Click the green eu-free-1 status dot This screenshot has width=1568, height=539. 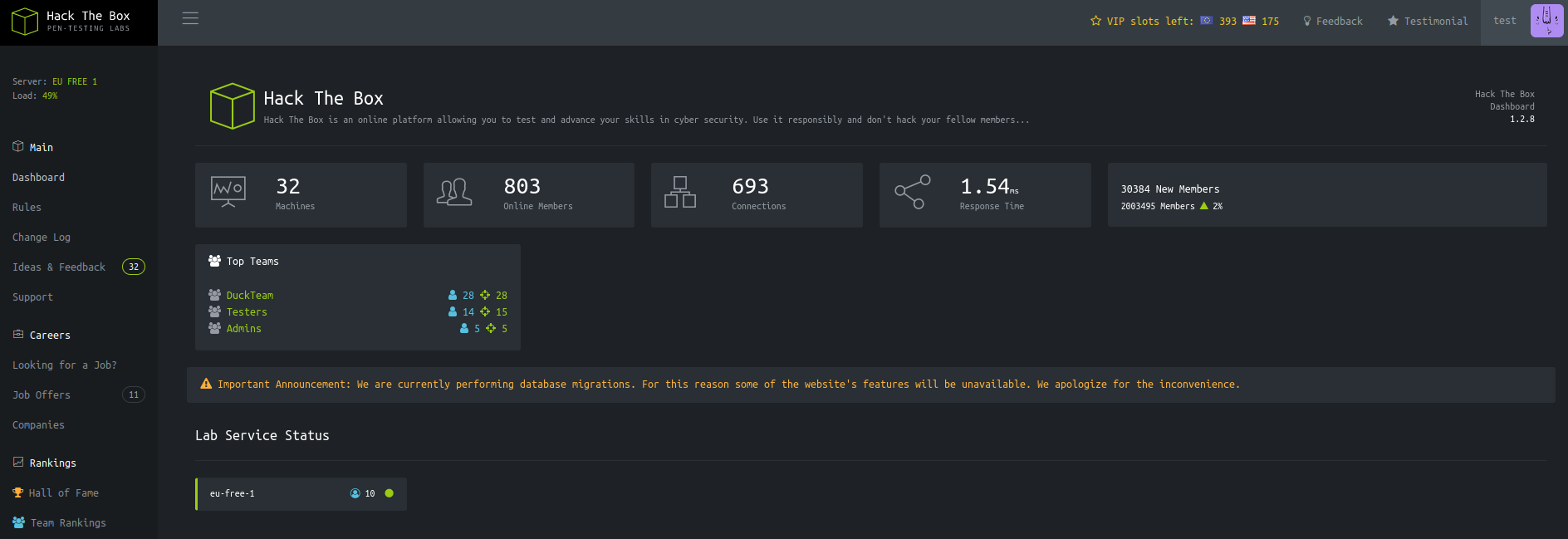click(x=389, y=493)
